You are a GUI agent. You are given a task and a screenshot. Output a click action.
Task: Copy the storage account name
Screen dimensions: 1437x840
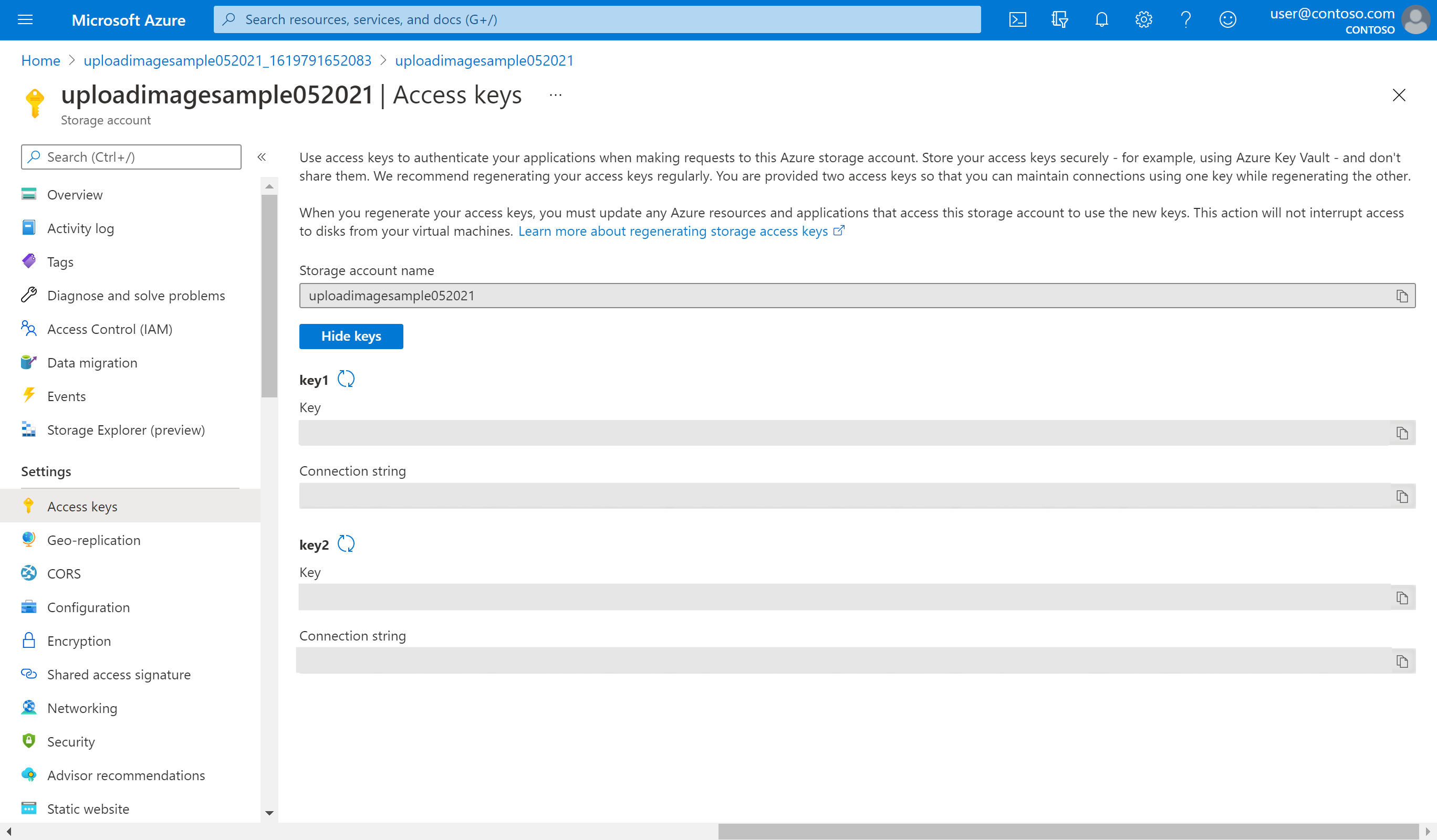click(x=1402, y=296)
